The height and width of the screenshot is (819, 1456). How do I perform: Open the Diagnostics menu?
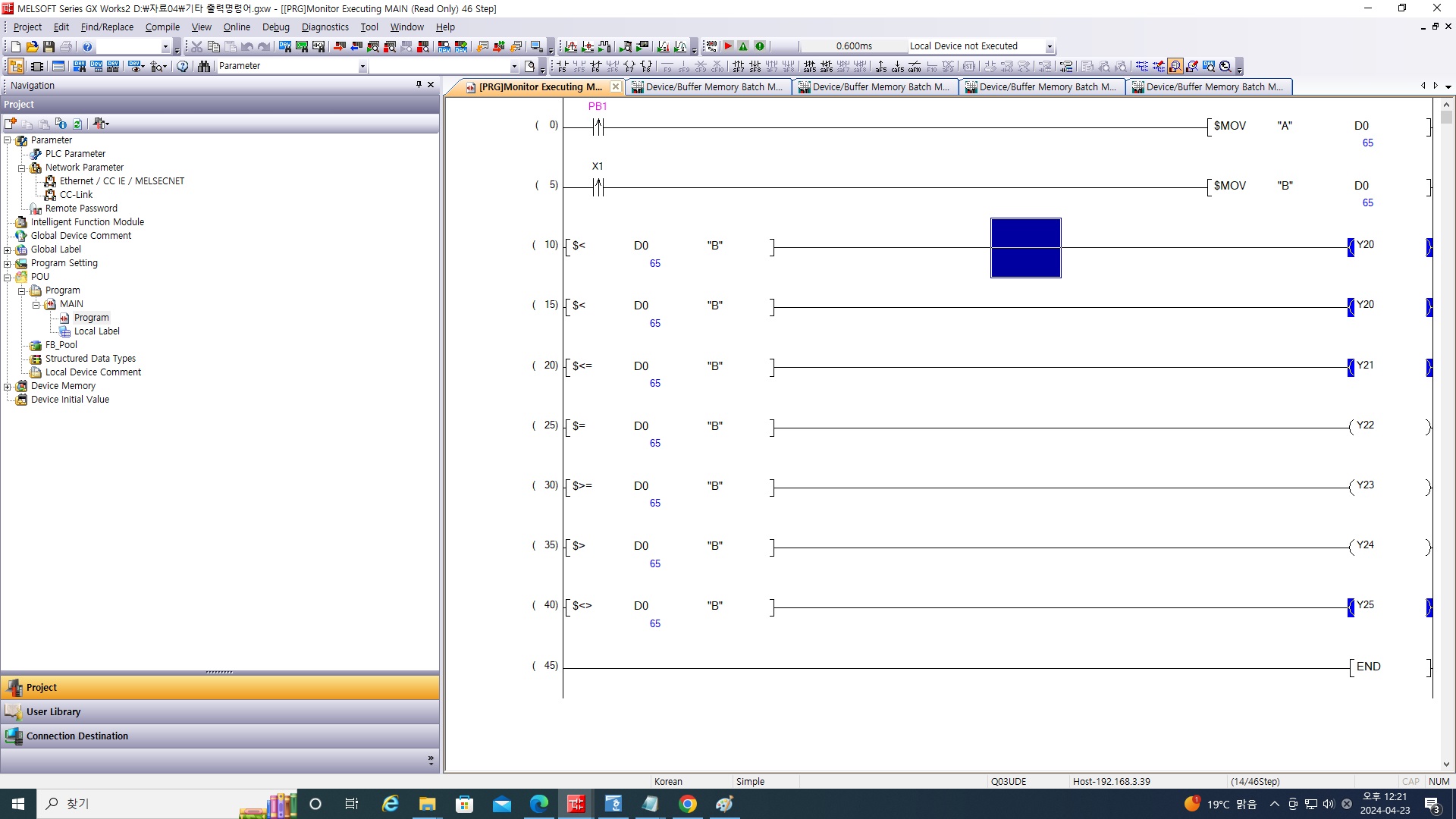(325, 27)
